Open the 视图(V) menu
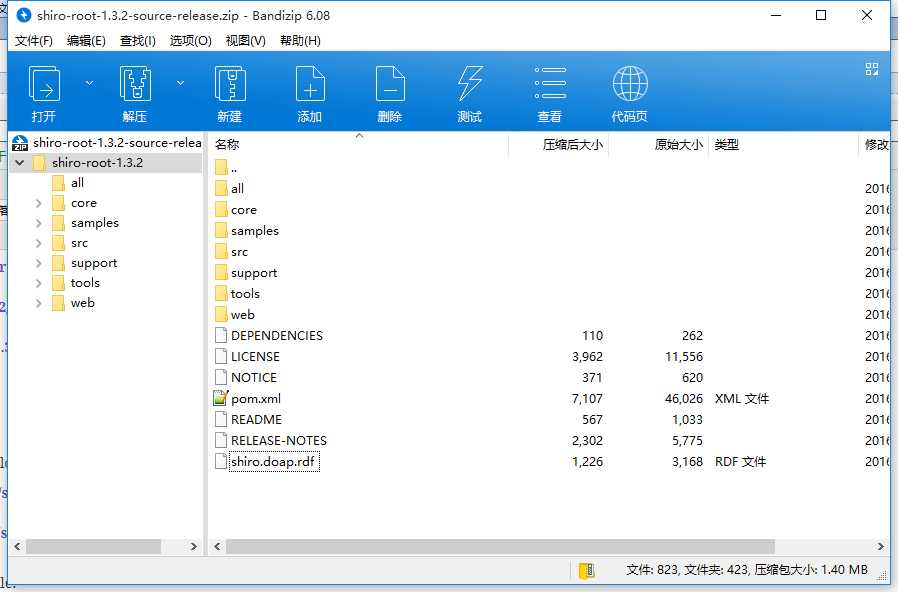Image resolution: width=898 pixels, height=592 pixels. pyautogui.click(x=246, y=41)
